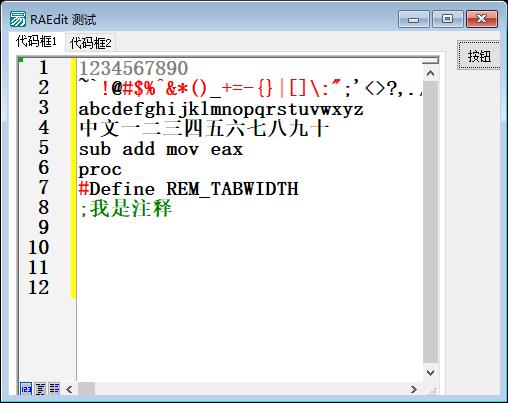The height and width of the screenshot is (403, 508).
Task: Toggle the line number display button
Action: 26,389
